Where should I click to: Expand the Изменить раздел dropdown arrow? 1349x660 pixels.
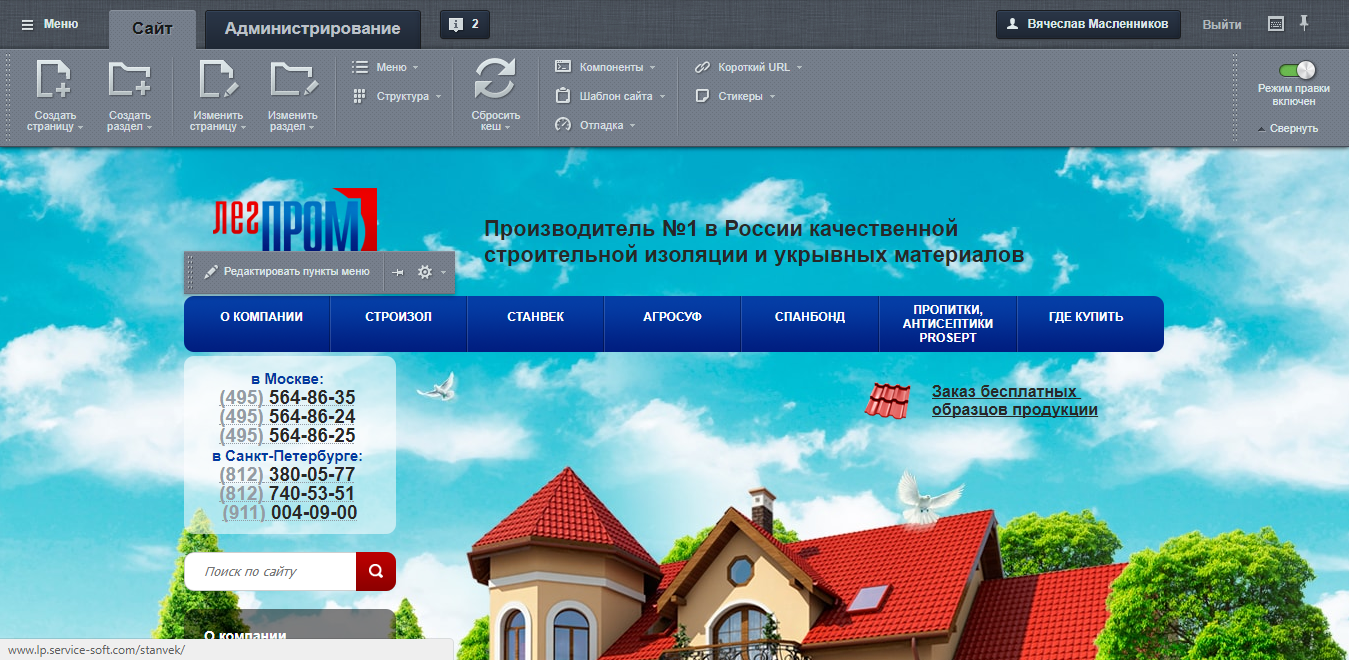[x=311, y=128]
